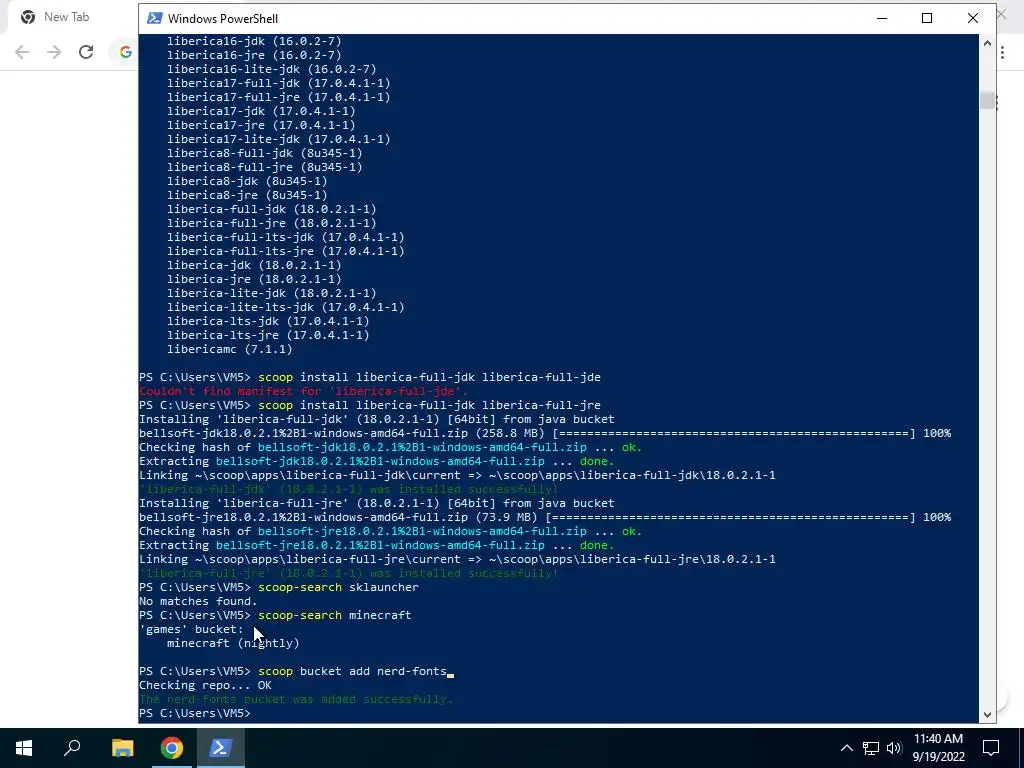The image size is (1024, 768).
Task: Click the 'liberica16-jdk (16.0.2-7)' line
Action: click(x=254, y=41)
